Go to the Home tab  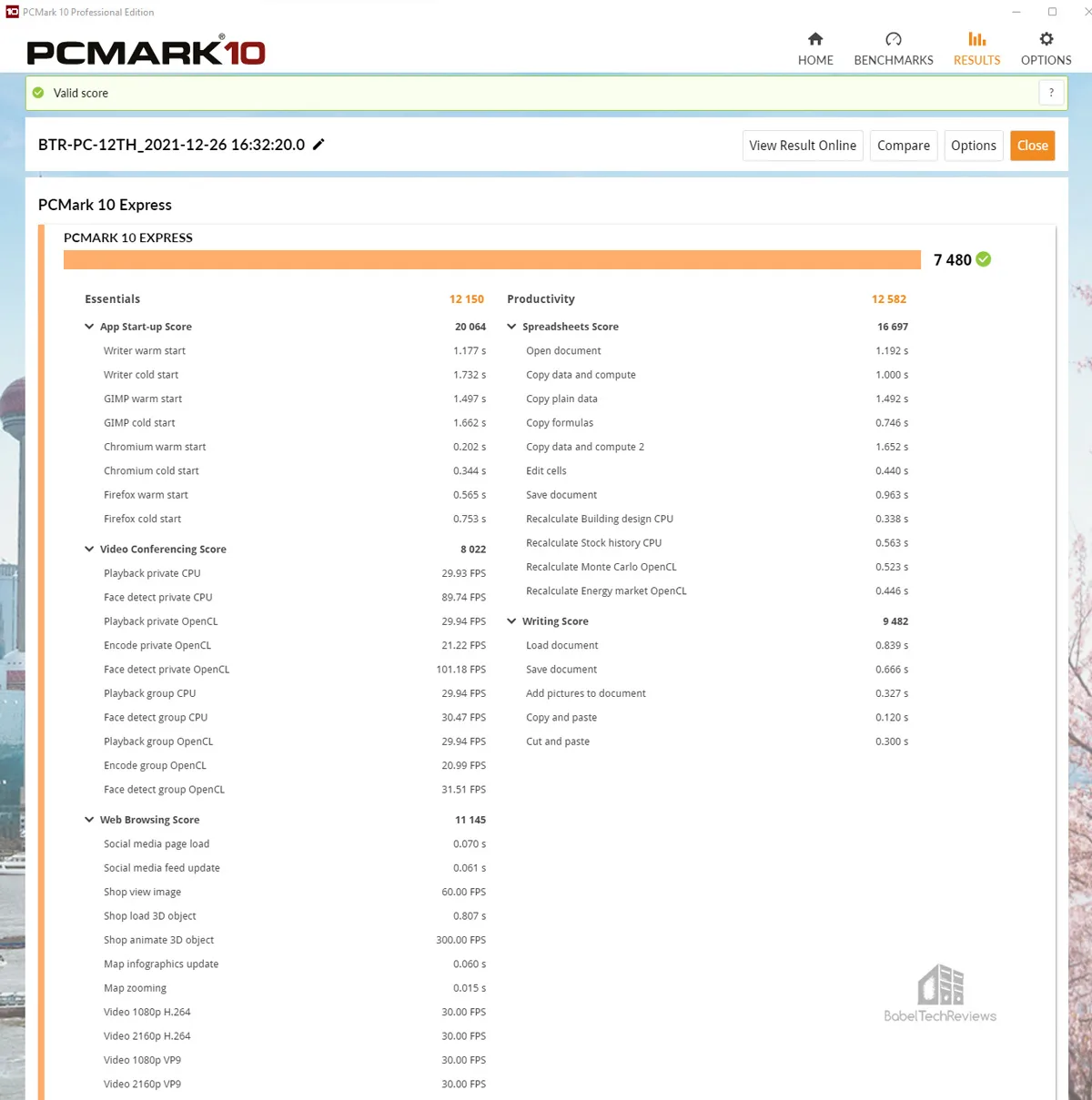pos(815,49)
